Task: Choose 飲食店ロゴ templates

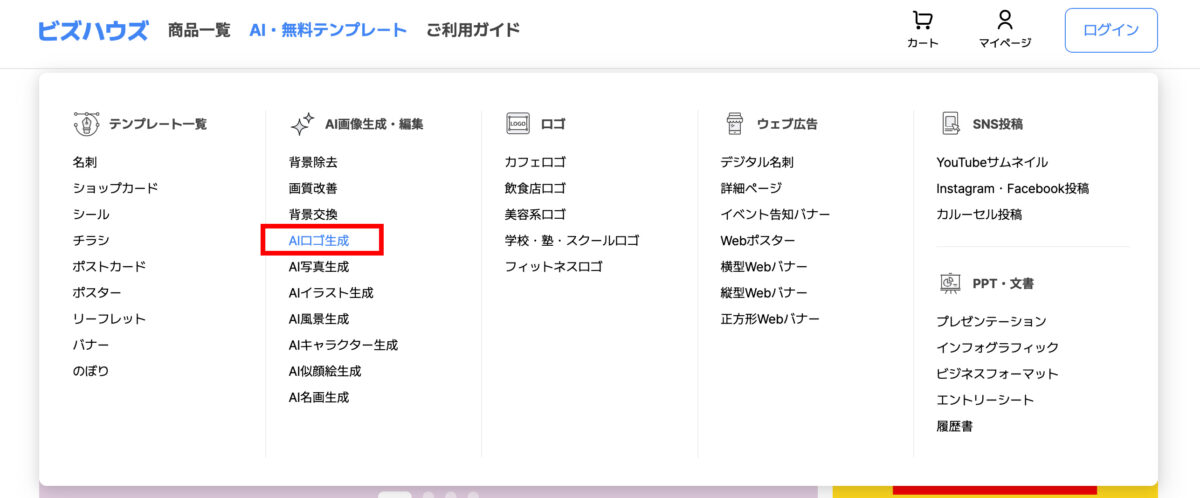Action: pyautogui.click(x=535, y=188)
